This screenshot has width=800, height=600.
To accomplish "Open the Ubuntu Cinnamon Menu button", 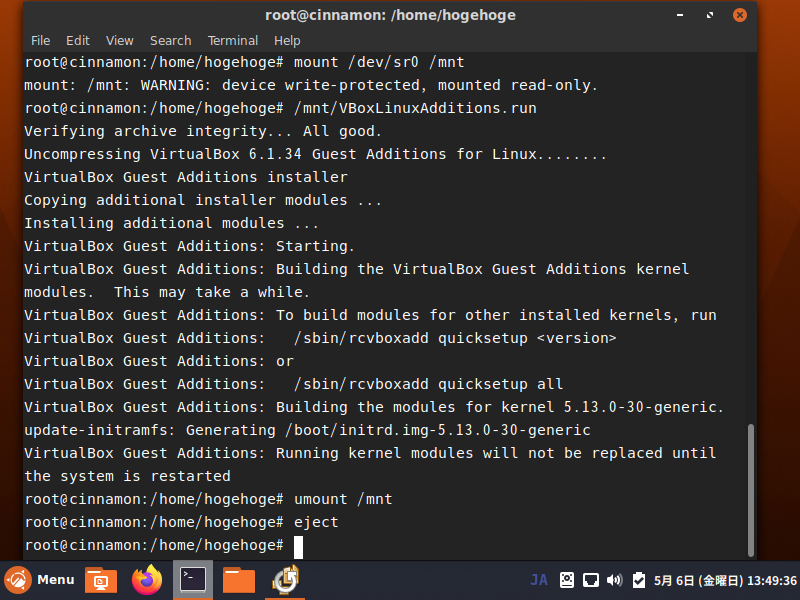I will (39, 580).
